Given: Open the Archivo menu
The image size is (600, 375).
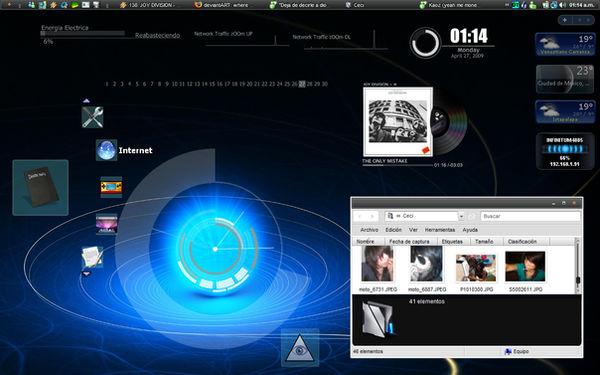Looking at the screenshot, I should pyautogui.click(x=369, y=230).
